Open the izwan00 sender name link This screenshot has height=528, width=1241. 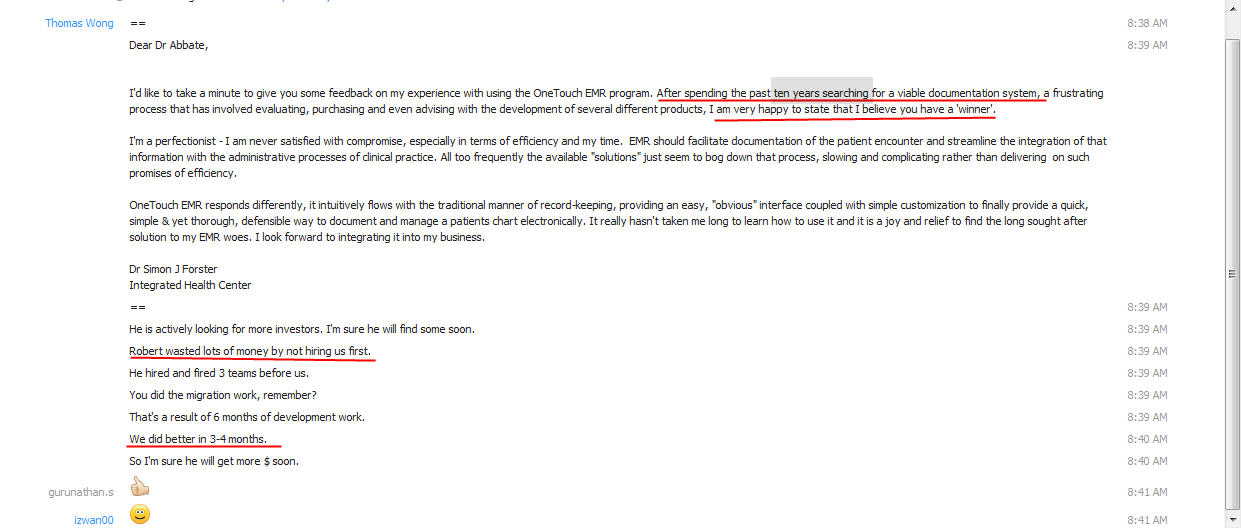(94, 520)
